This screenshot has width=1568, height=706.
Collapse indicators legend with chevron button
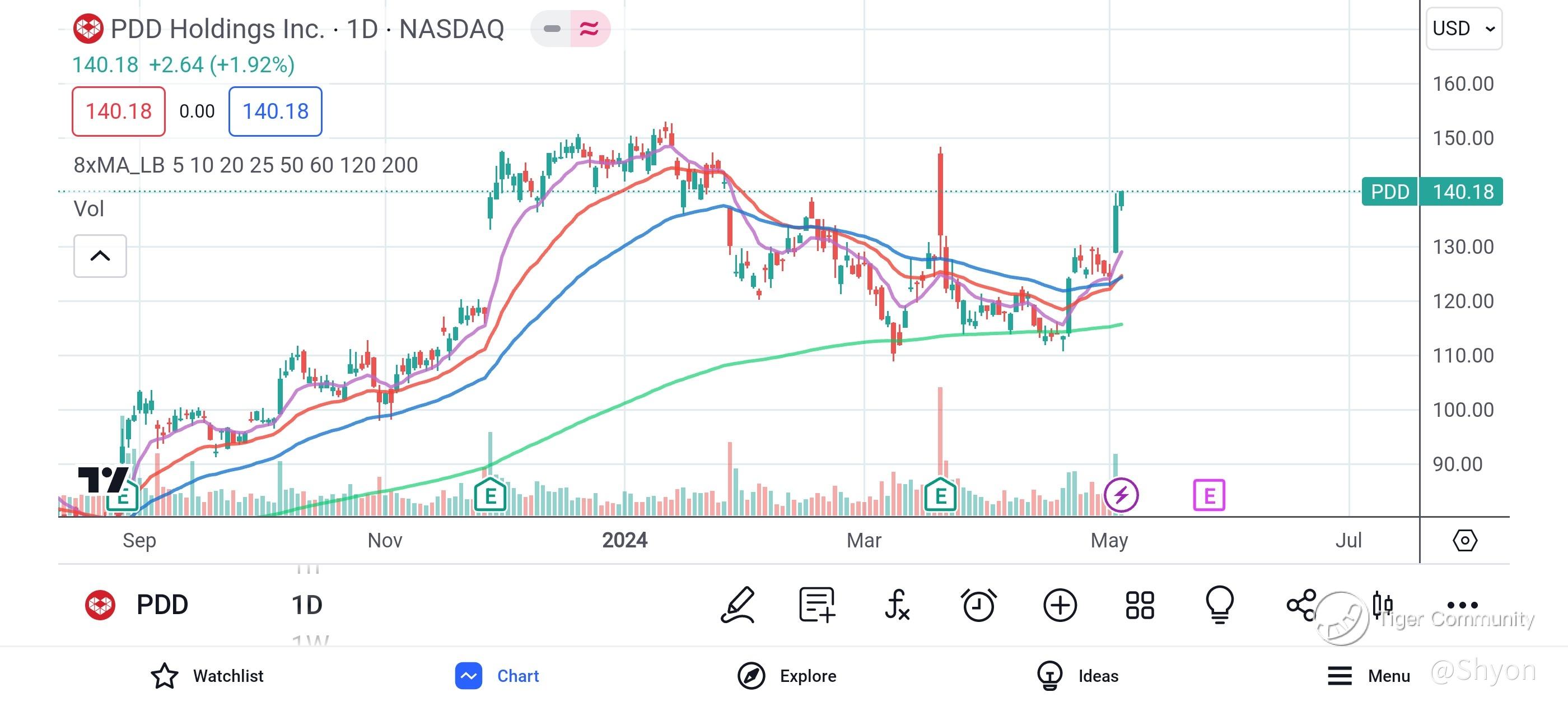click(x=100, y=256)
